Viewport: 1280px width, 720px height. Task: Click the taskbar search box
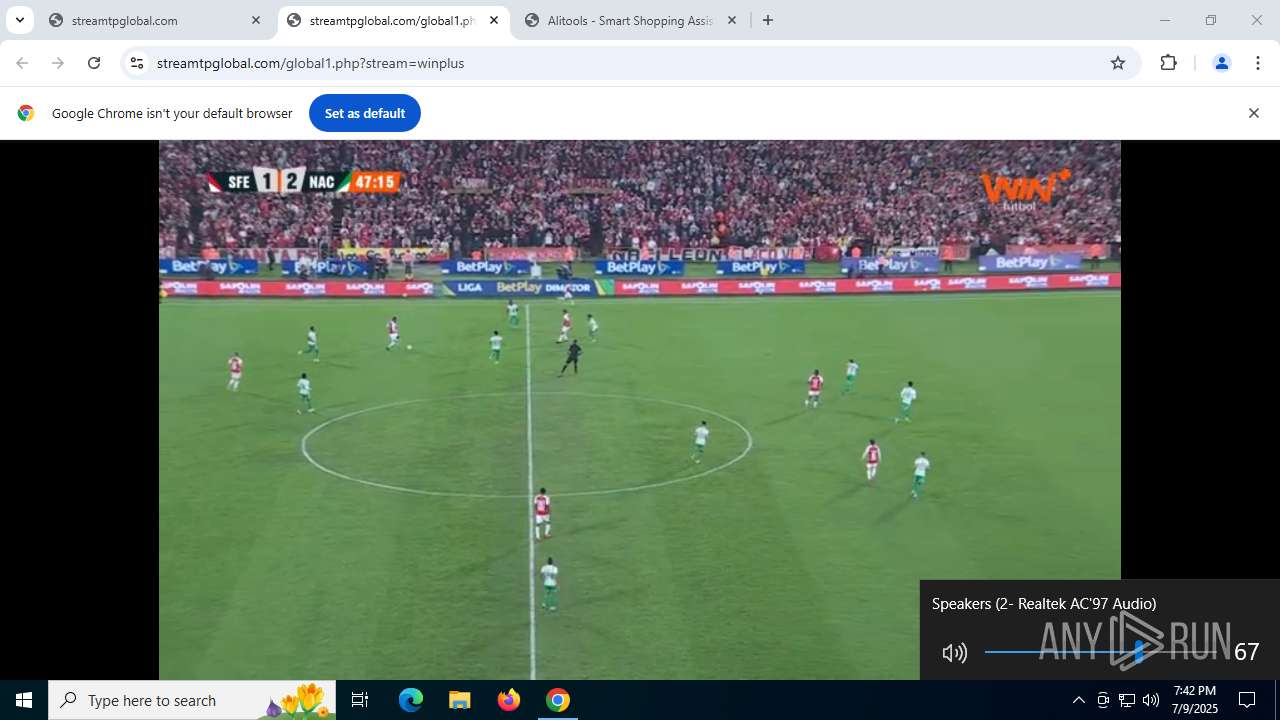pos(192,700)
